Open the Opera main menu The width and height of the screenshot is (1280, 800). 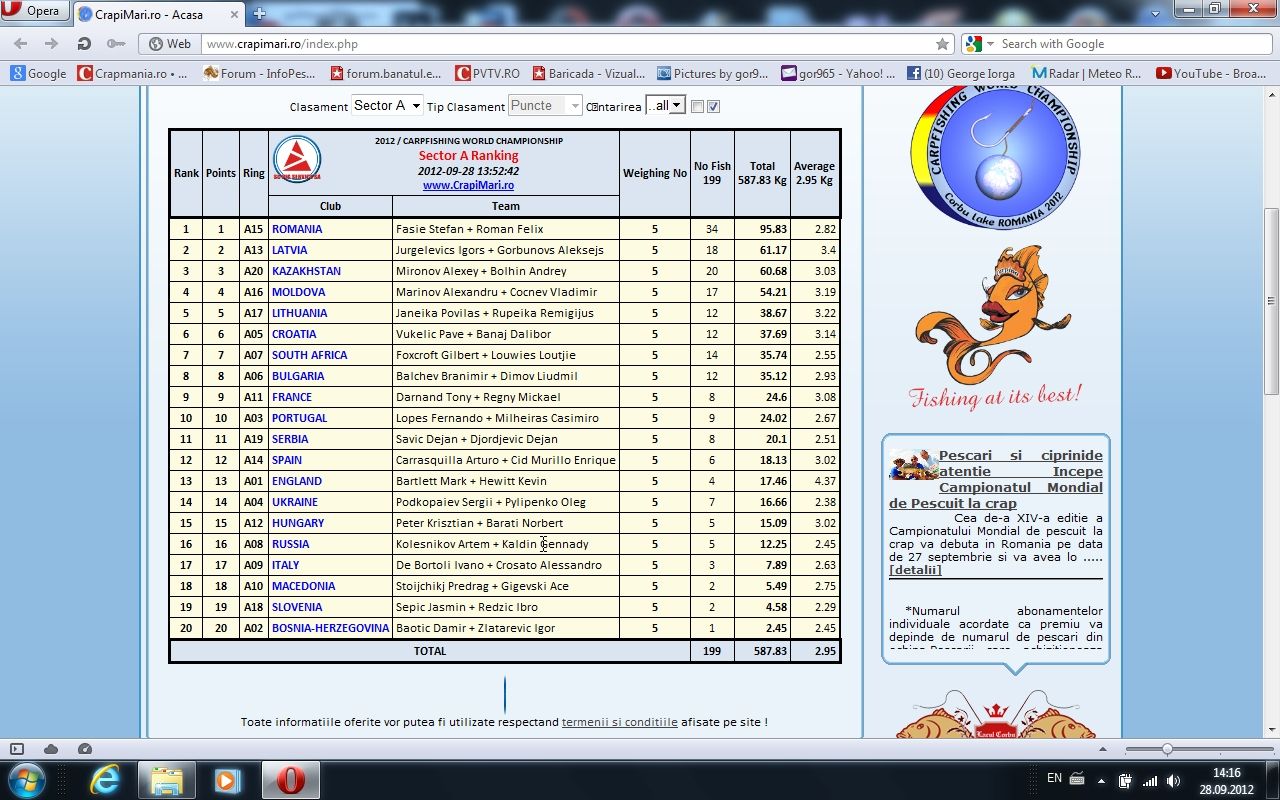coord(35,12)
